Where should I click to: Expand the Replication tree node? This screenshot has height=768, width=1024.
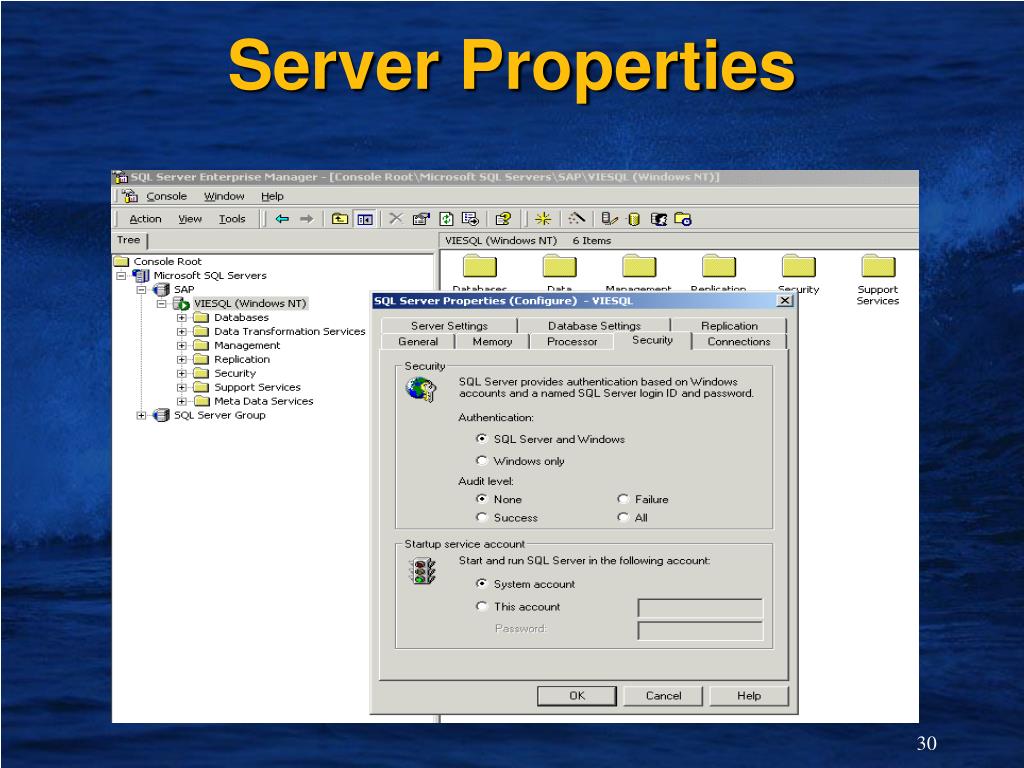(182, 359)
